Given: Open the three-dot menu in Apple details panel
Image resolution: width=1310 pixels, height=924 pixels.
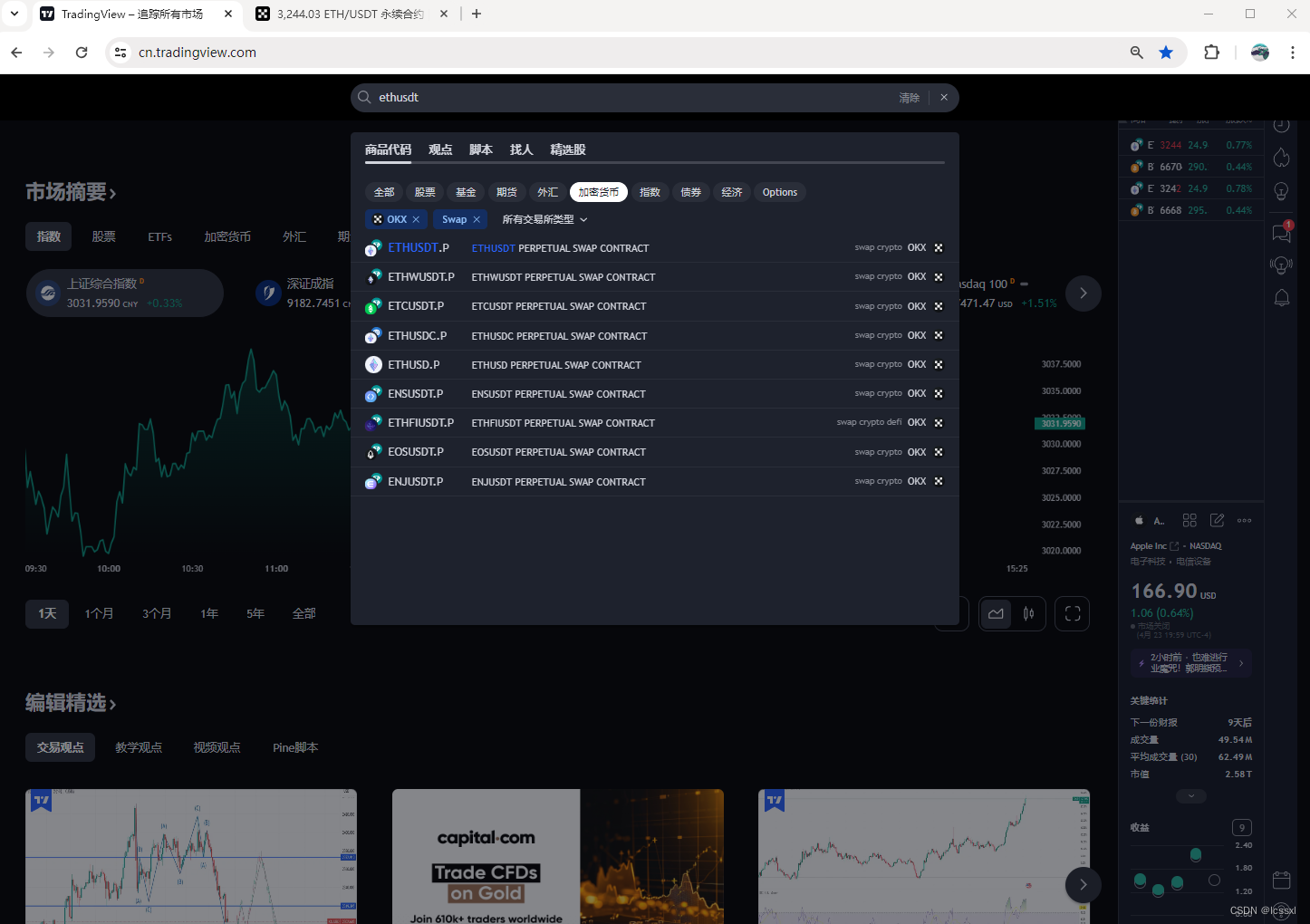Looking at the screenshot, I should (1244, 520).
